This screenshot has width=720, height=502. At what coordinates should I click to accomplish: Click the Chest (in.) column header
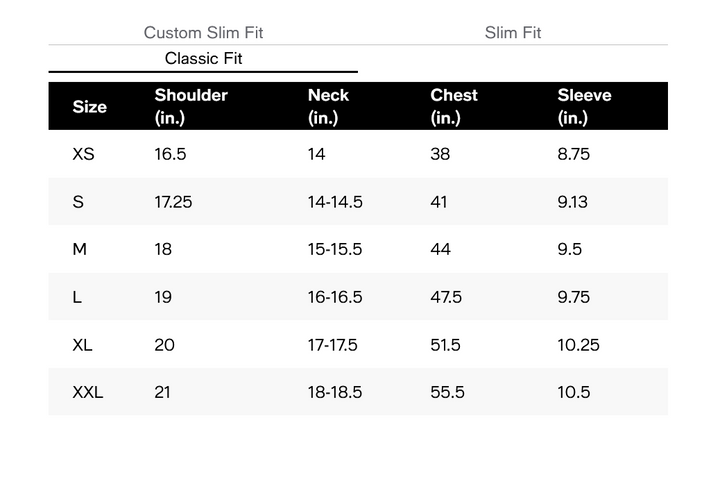coord(454,107)
